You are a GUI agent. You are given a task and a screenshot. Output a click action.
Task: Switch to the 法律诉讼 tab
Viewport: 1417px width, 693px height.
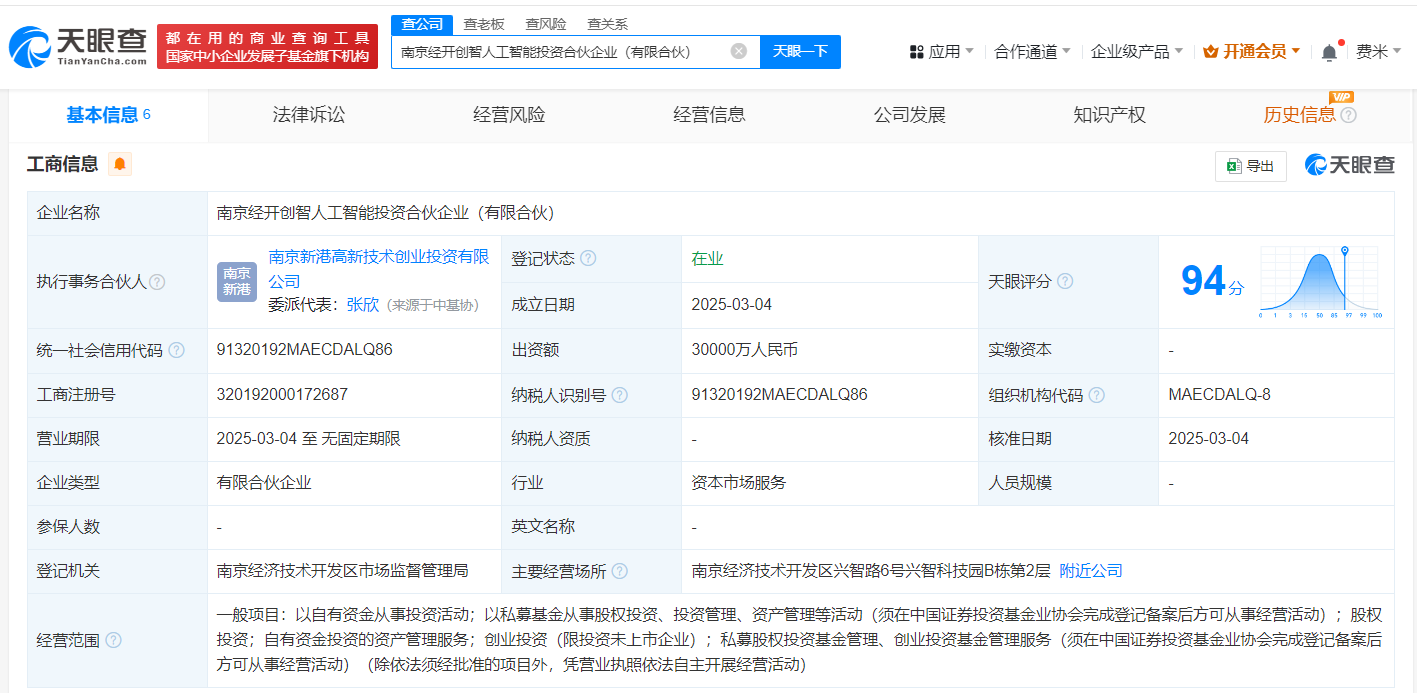tap(308, 115)
